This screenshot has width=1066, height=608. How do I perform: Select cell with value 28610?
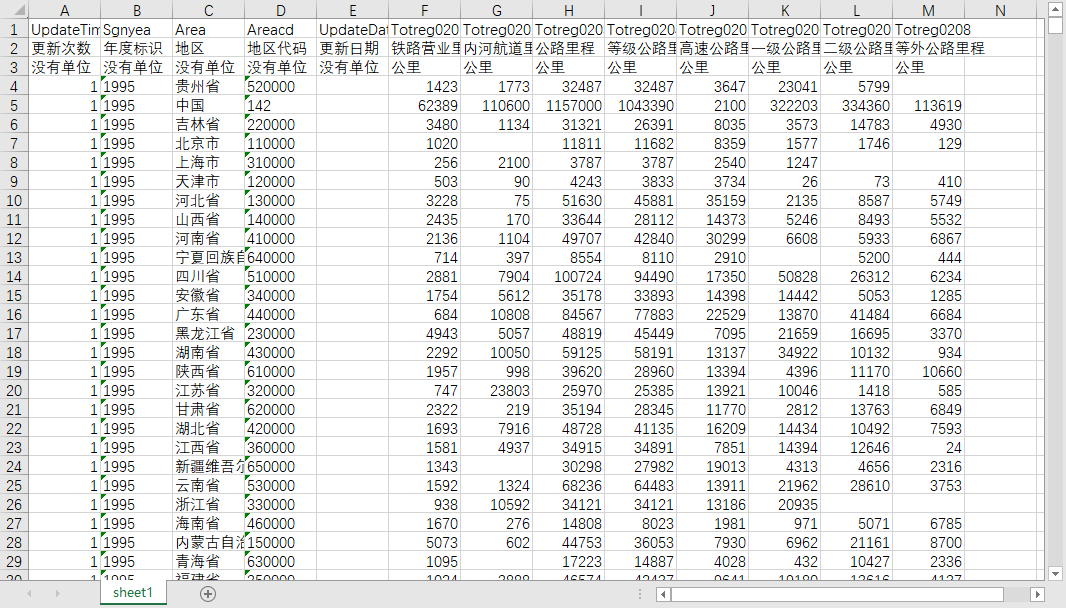[x=857, y=486]
